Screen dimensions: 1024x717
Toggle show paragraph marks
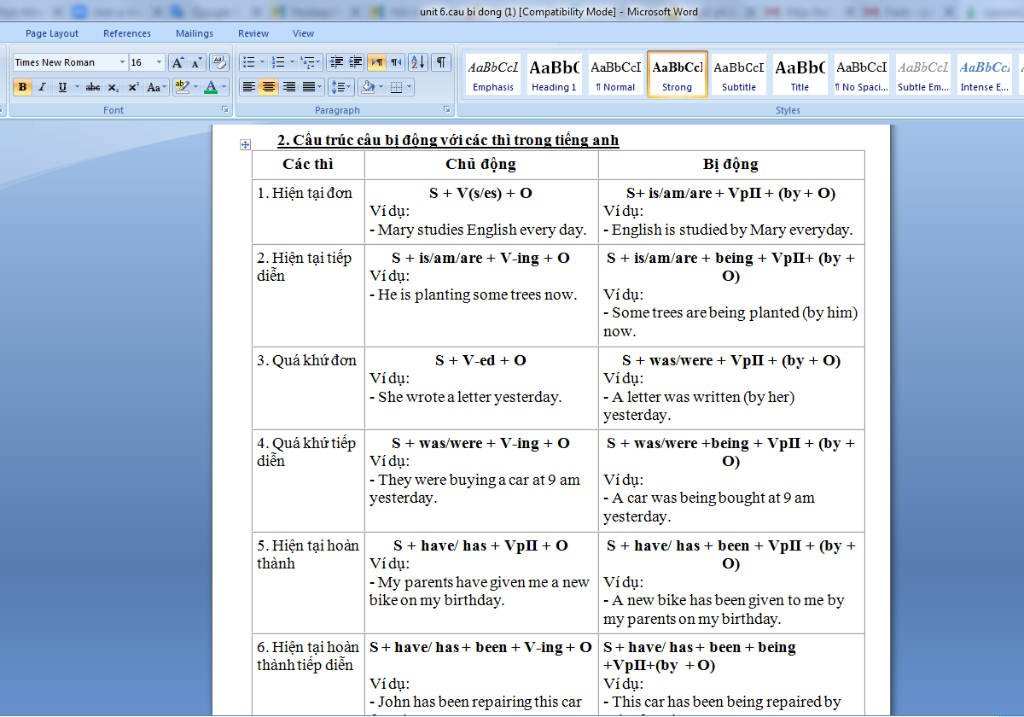(441, 63)
